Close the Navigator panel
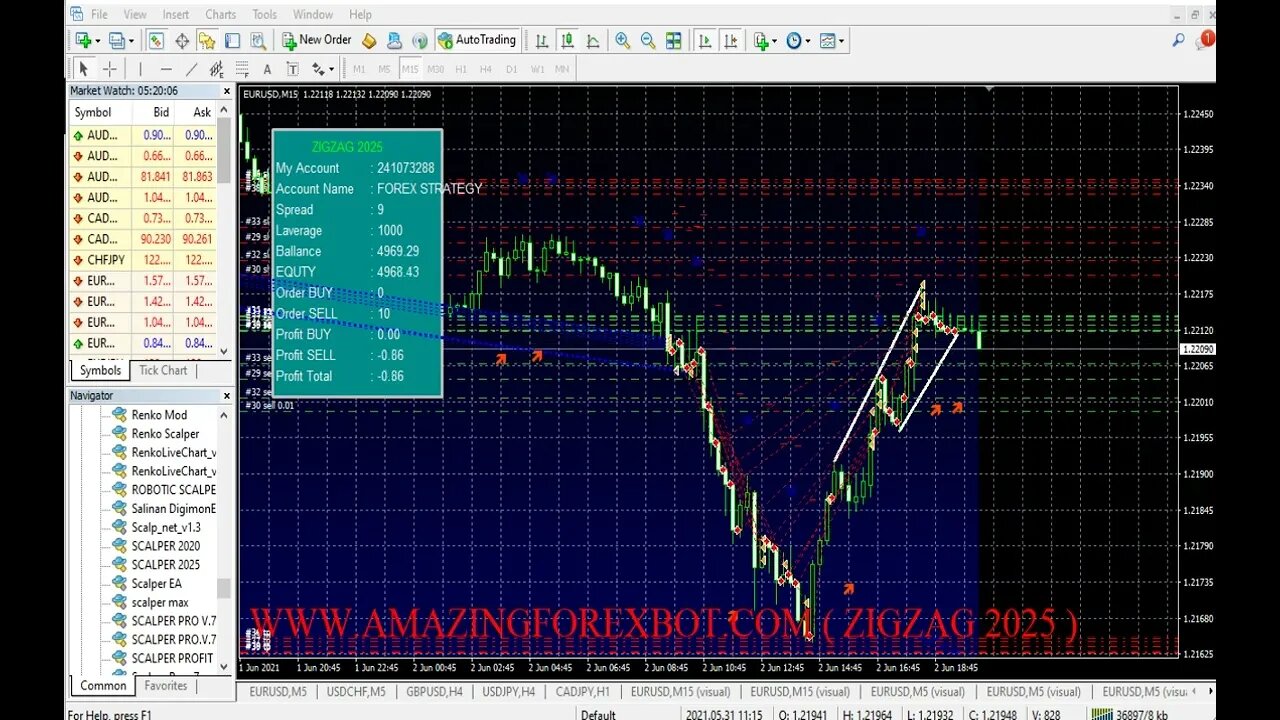 click(x=226, y=396)
